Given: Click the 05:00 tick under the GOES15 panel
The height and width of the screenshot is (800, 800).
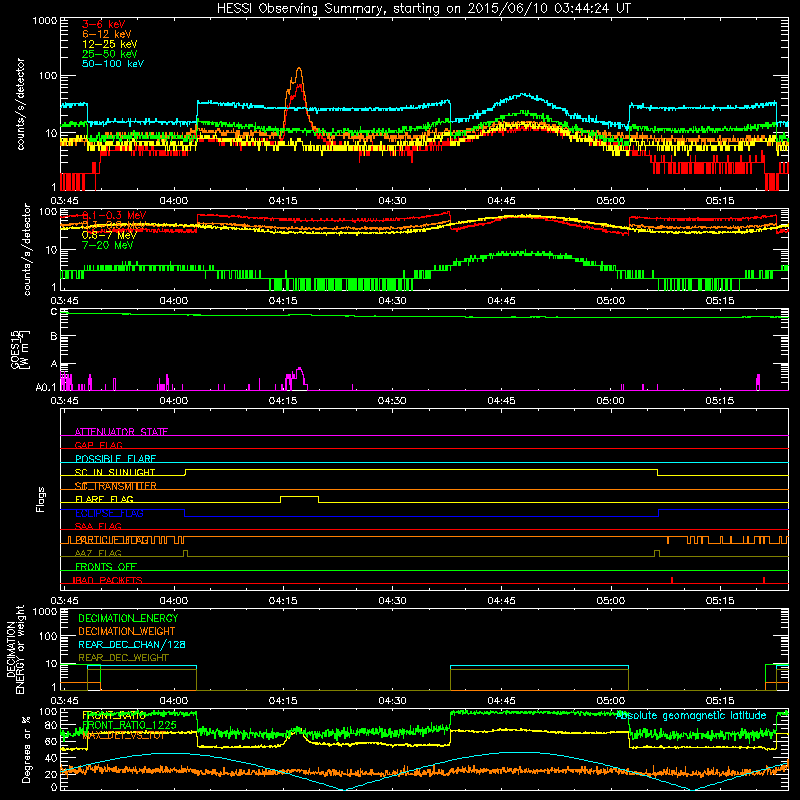Looking at the screenshot, I should click(x=610, y=401).
